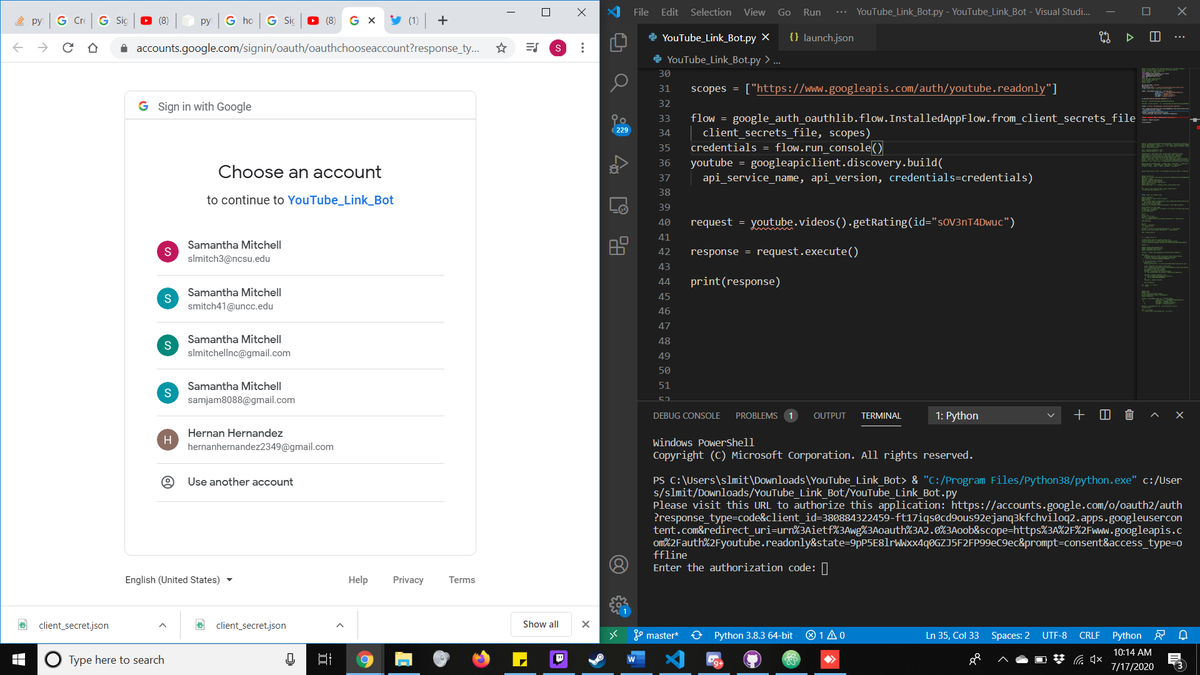Click Use another account
Screen dimensions: 1200x675
click(x=300, y=482)
